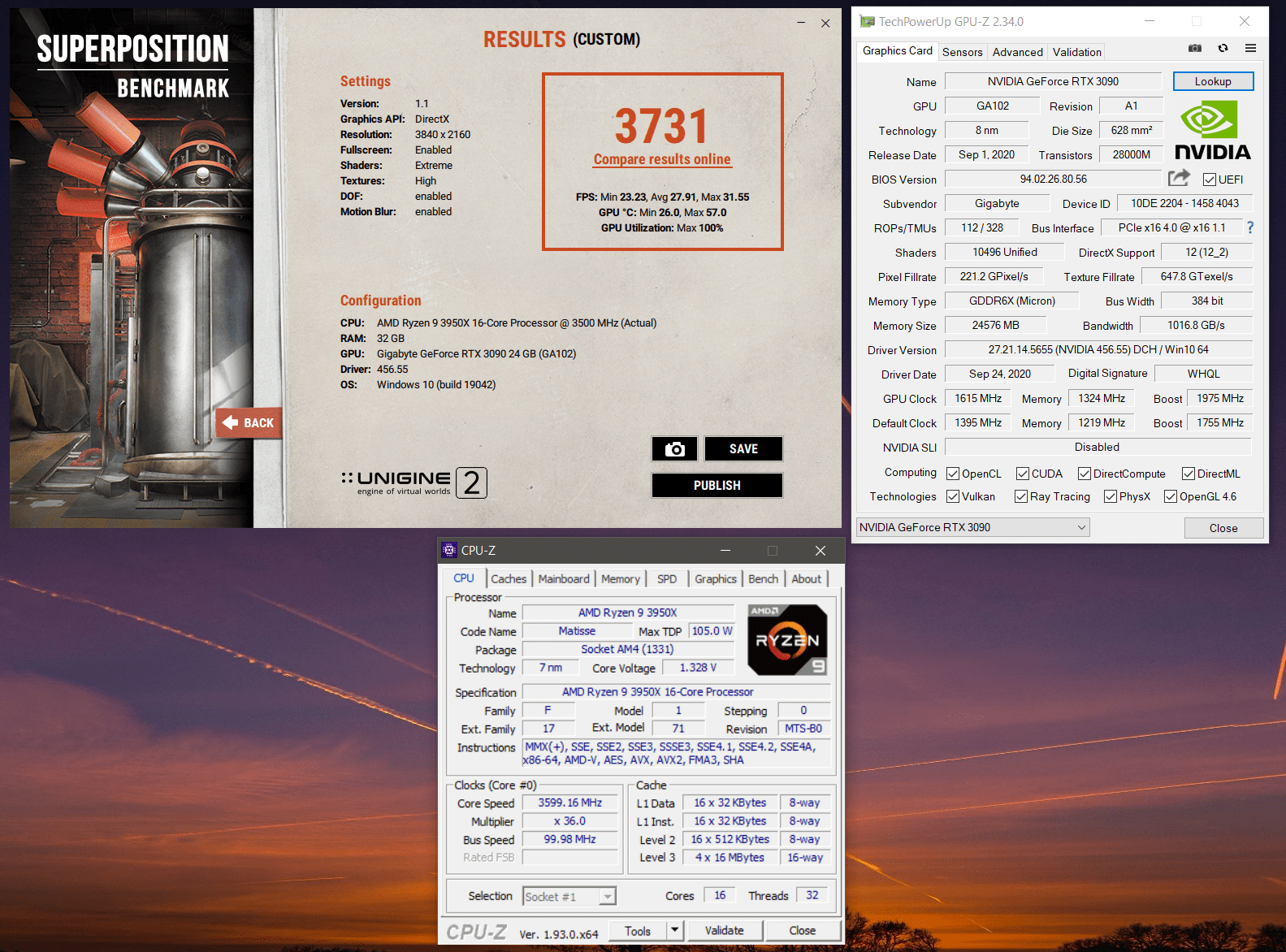Screen dimensions: 1286x952
Task: Click the Memory Size value 24576 MB
Action: click(995, 325)
